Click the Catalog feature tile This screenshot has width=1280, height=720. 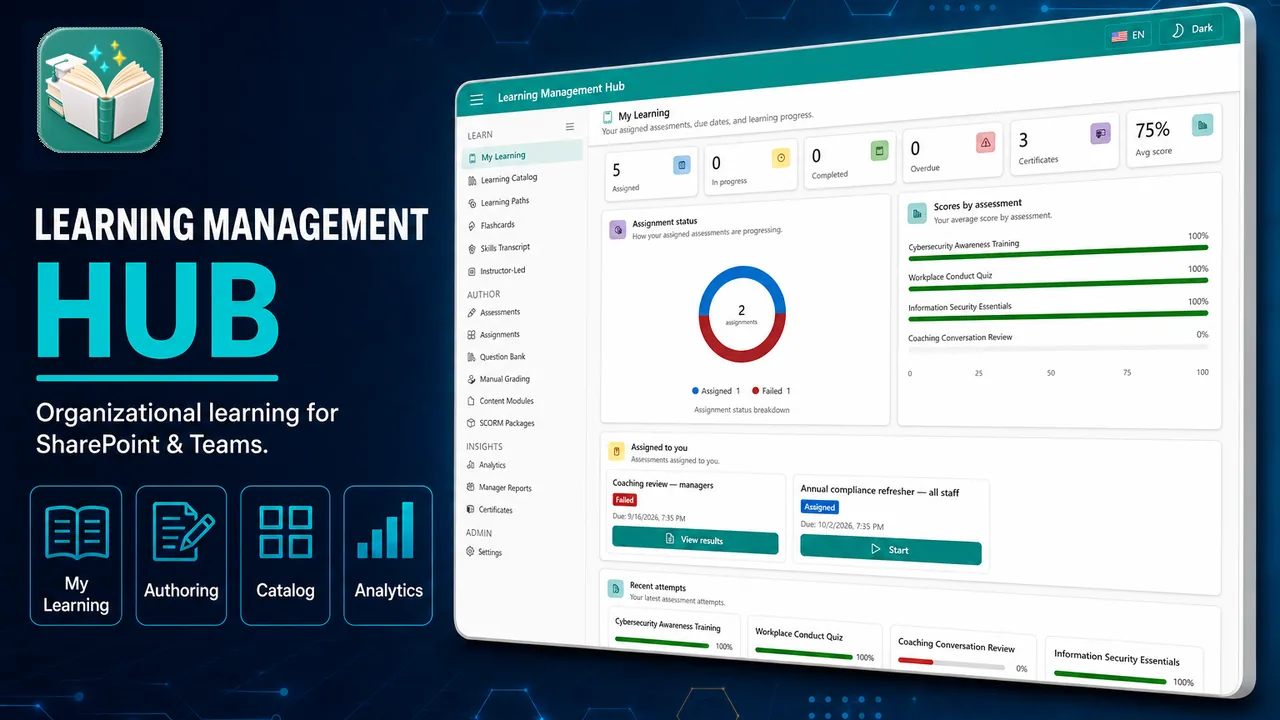point(285,555)
